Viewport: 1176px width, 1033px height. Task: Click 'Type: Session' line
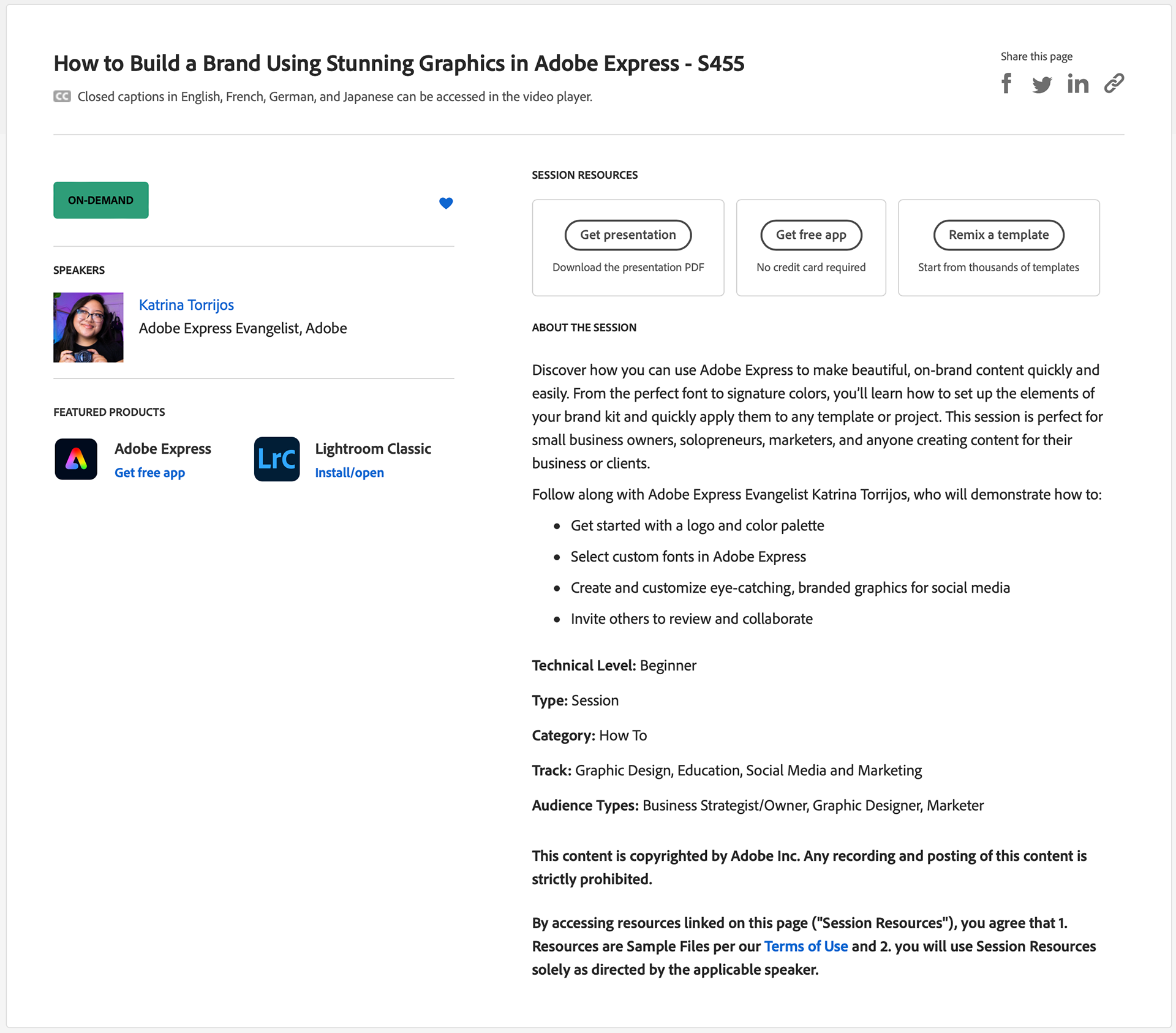[575, 701]
